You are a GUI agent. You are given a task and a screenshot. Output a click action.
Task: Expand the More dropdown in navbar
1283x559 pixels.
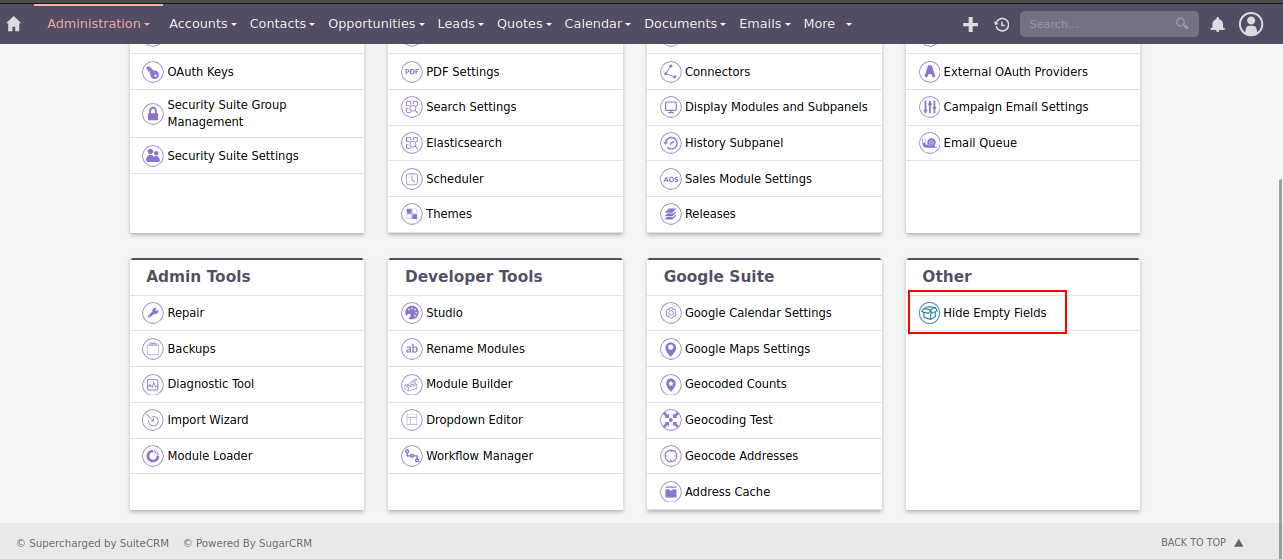pyautogui.click(x=827, y=24)
